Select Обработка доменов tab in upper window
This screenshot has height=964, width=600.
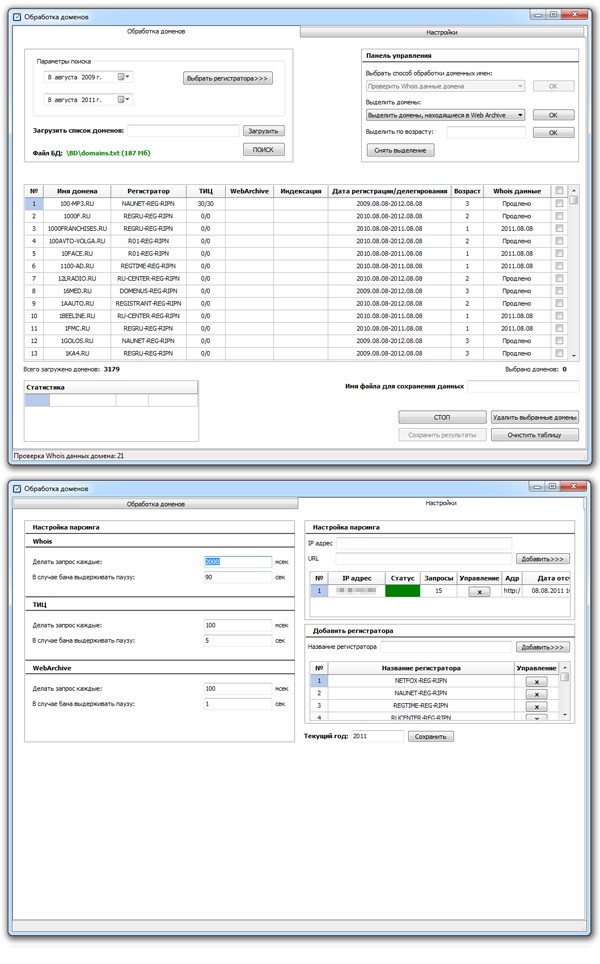pos(156,31)
